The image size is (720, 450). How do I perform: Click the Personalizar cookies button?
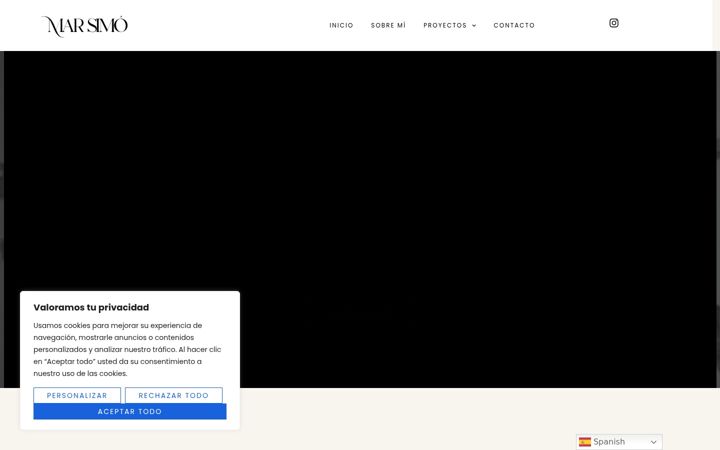tap(77, 395)
